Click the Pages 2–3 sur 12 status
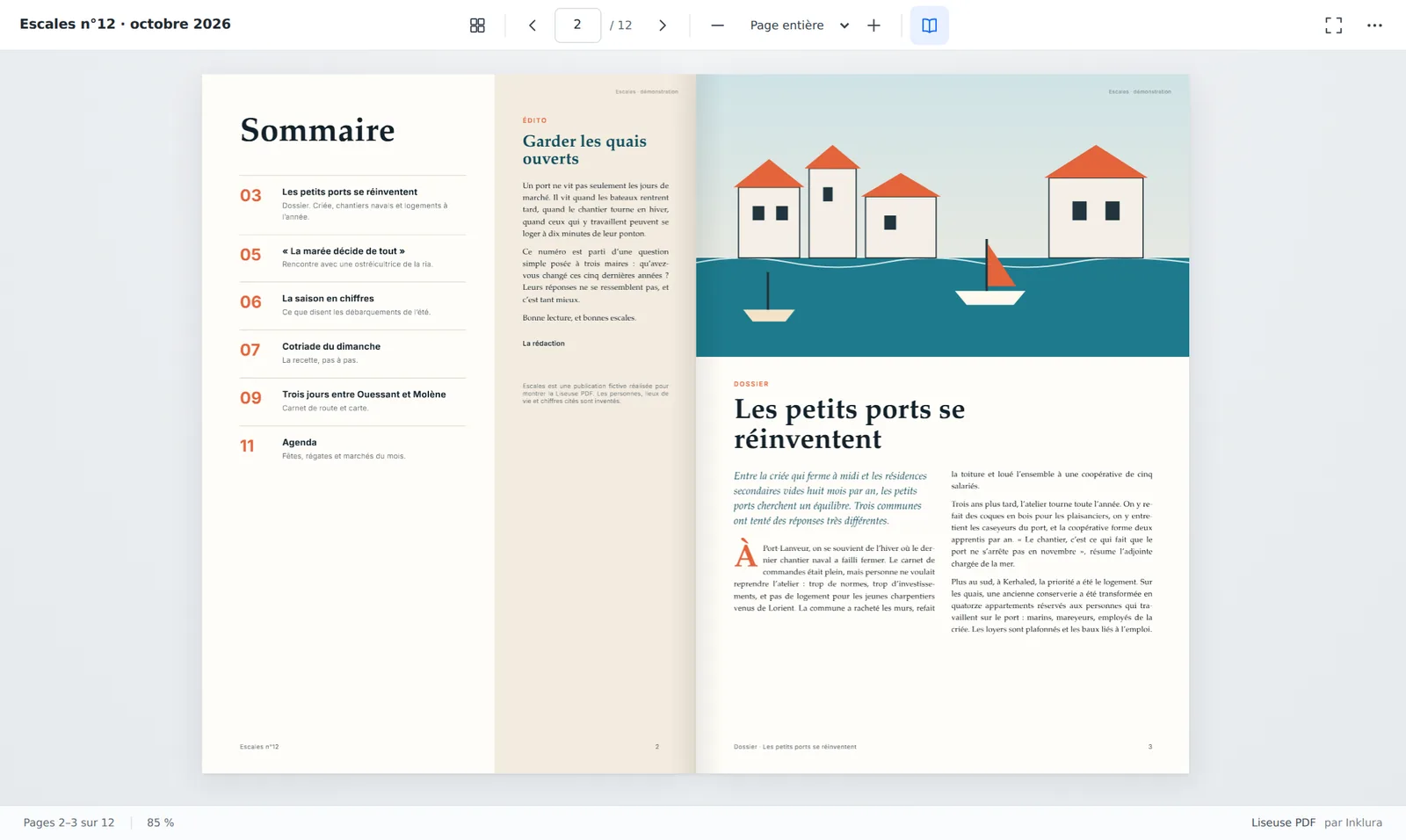This screenshot has width=1406, height=840. [x=69, y=822]
